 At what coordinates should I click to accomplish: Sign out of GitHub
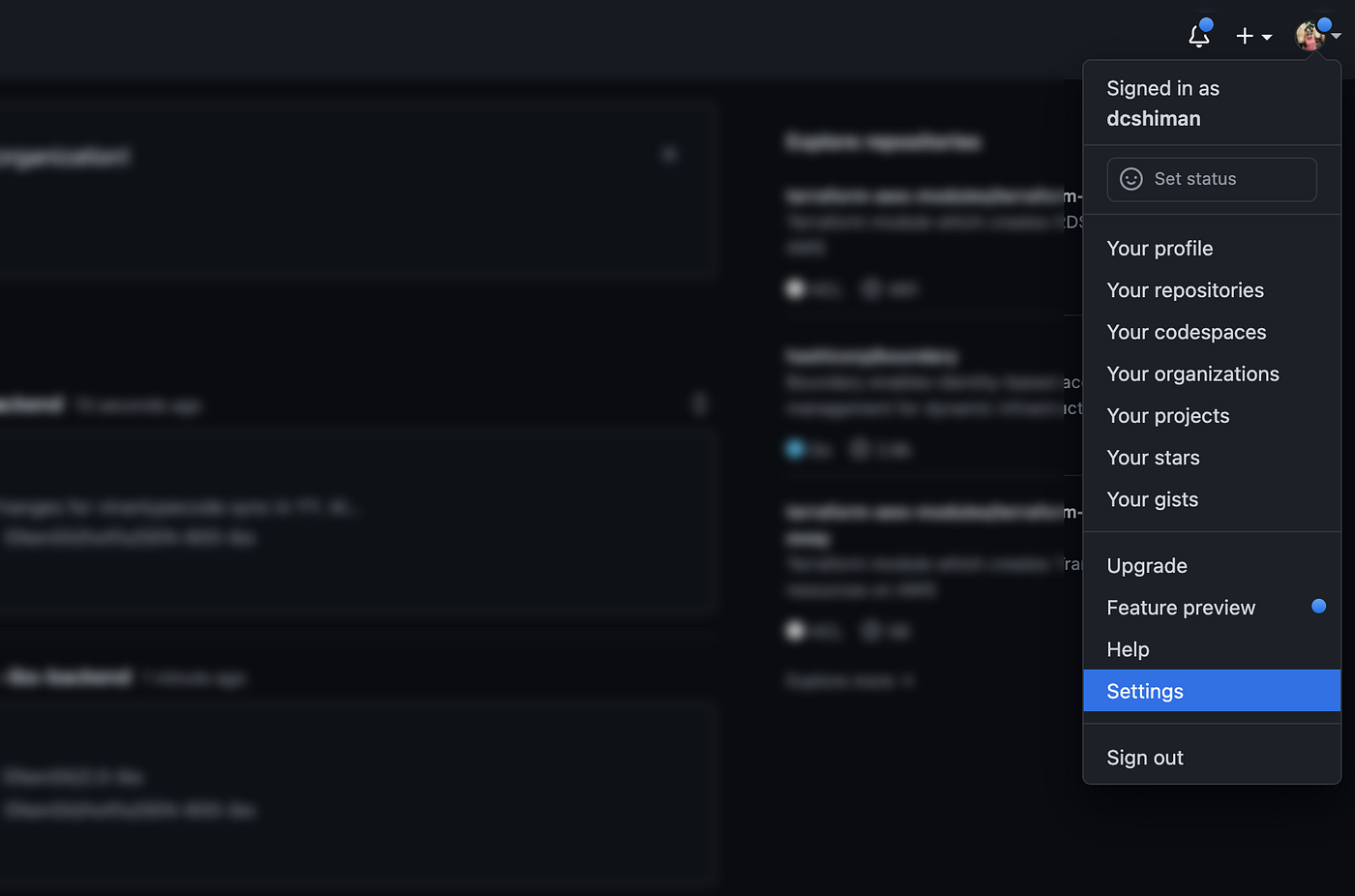click(x=1145, y=758)
